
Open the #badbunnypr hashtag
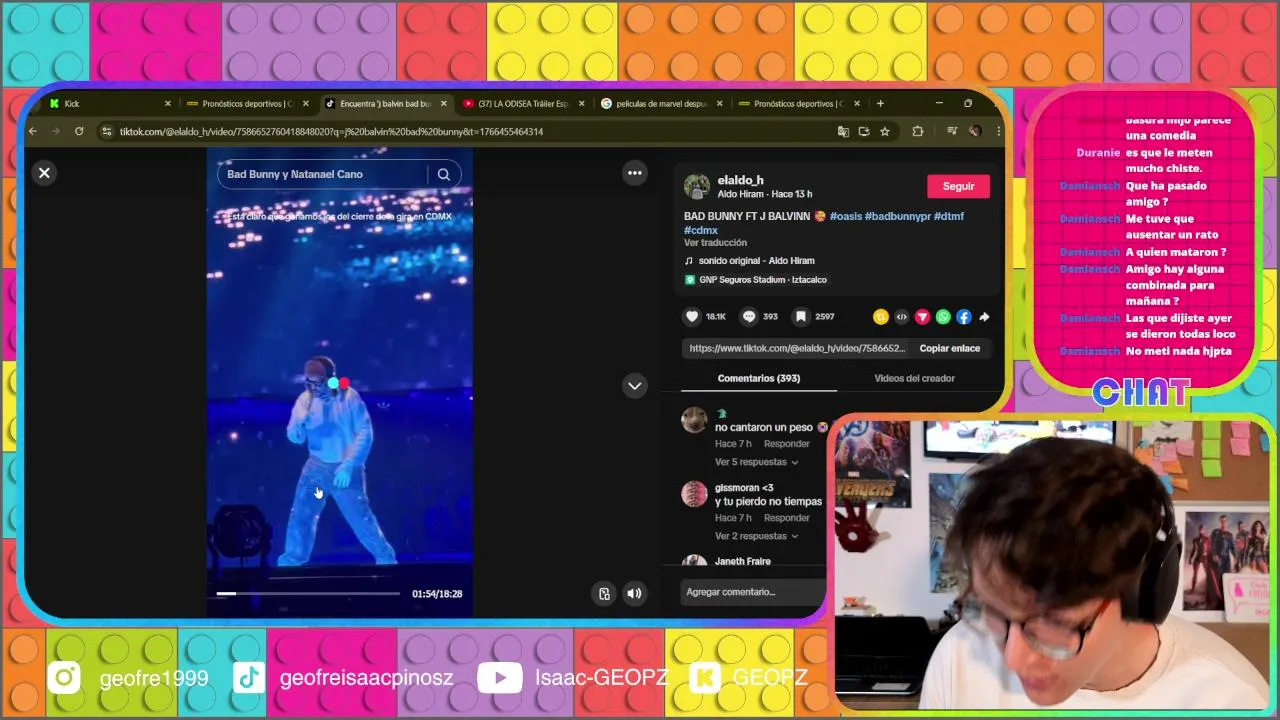[897, 216]
